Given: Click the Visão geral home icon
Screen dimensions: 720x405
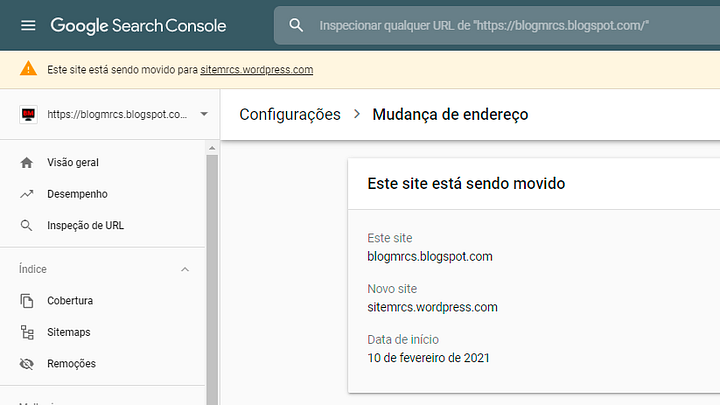Looking at the screenshot, I should tap(27, 163).
